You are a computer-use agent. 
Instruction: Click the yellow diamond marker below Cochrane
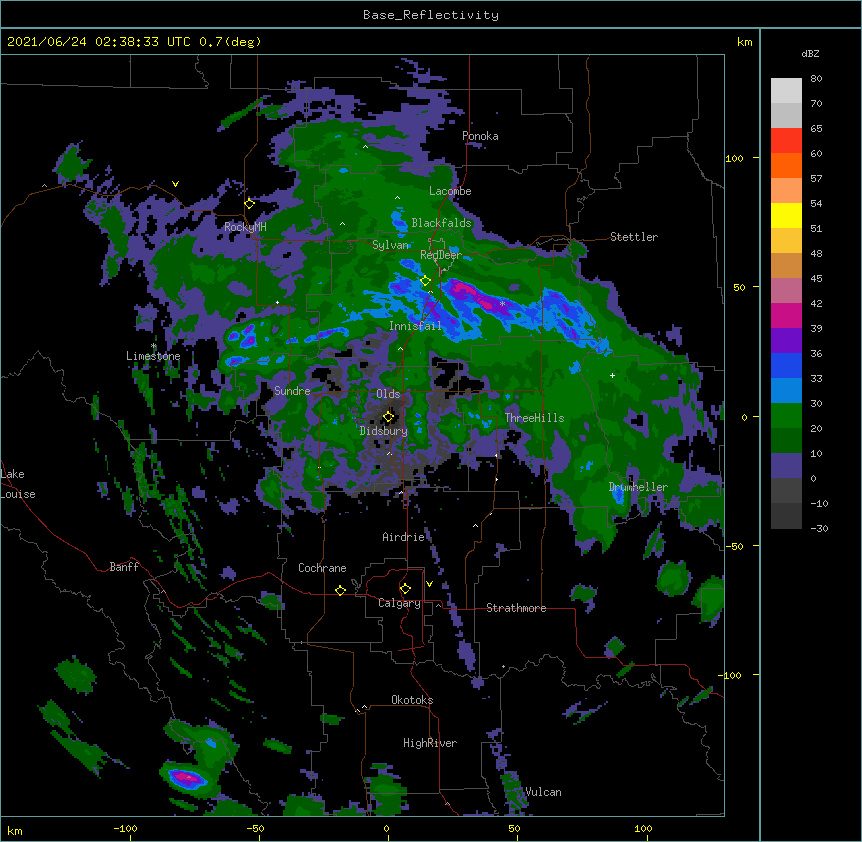tap(340, 590)
